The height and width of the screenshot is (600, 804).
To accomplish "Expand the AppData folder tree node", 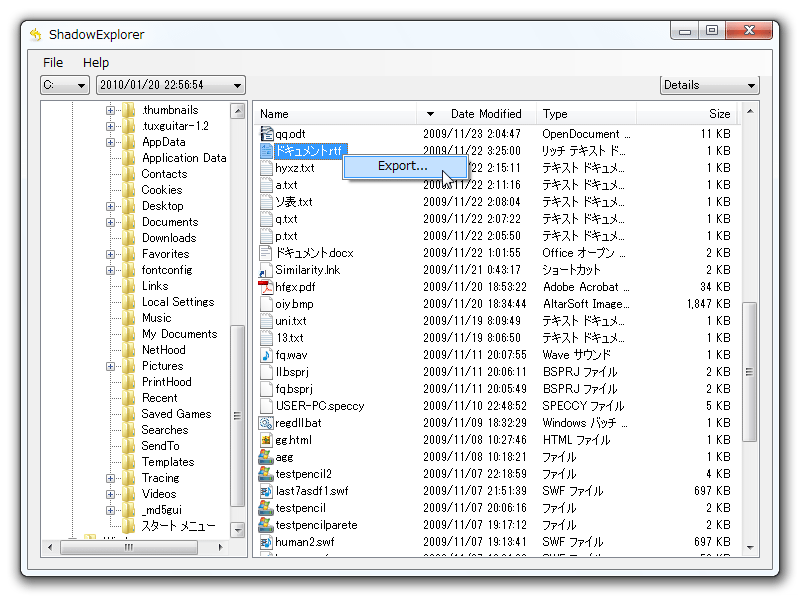I will tap(110, 142).
